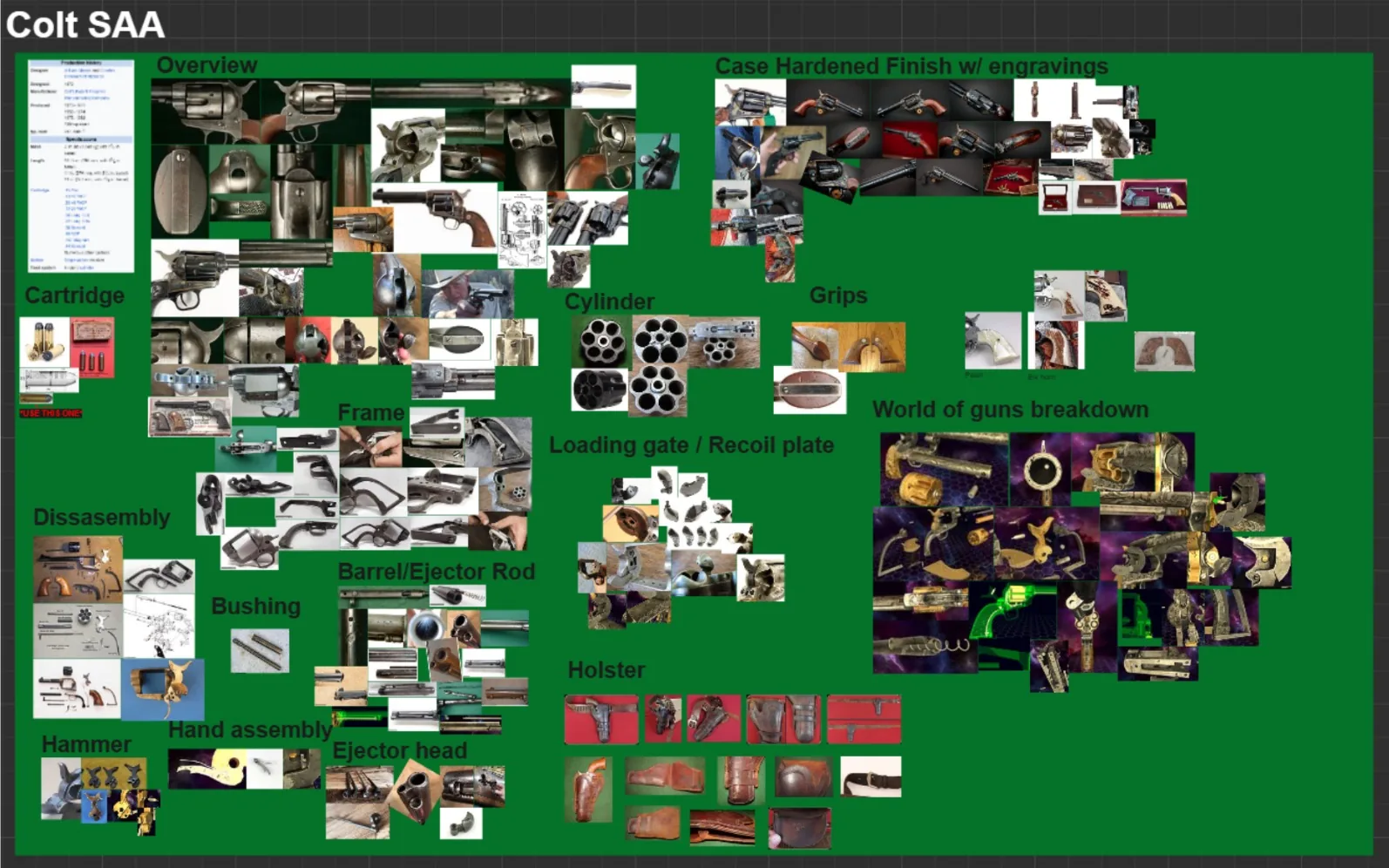The height and width of the screenshot is (868, 1389).
Task: Select the Colt SAA board title
Action: 85,24
